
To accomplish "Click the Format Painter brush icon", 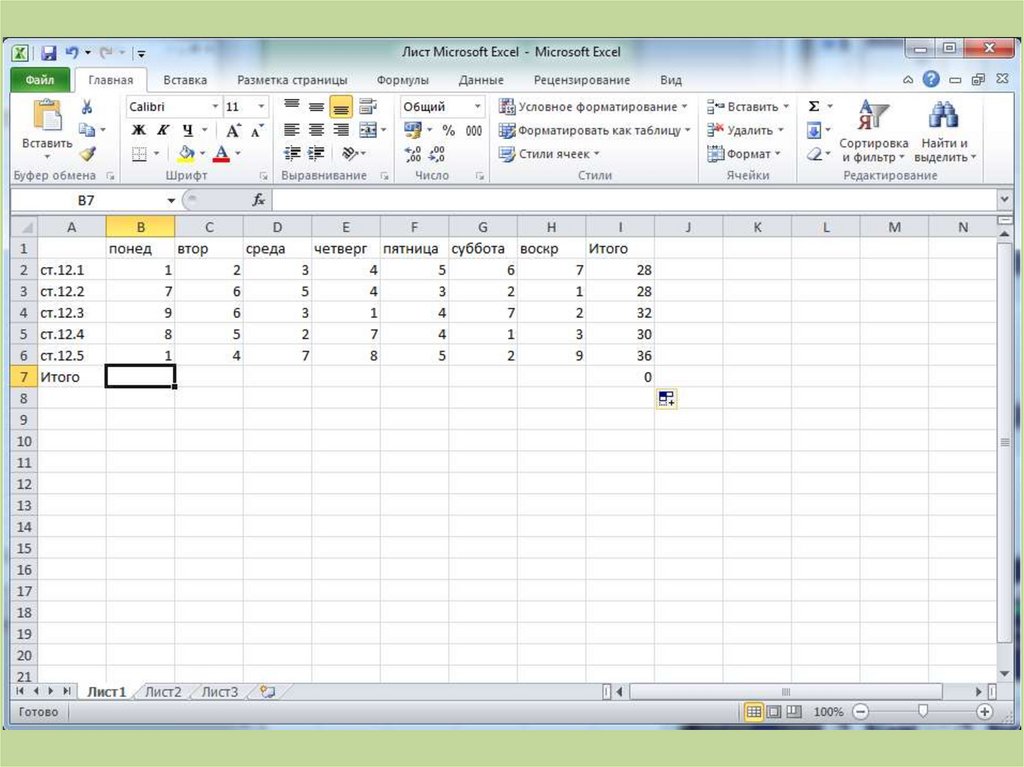I will pyautogui.click(x=87, y=154).
